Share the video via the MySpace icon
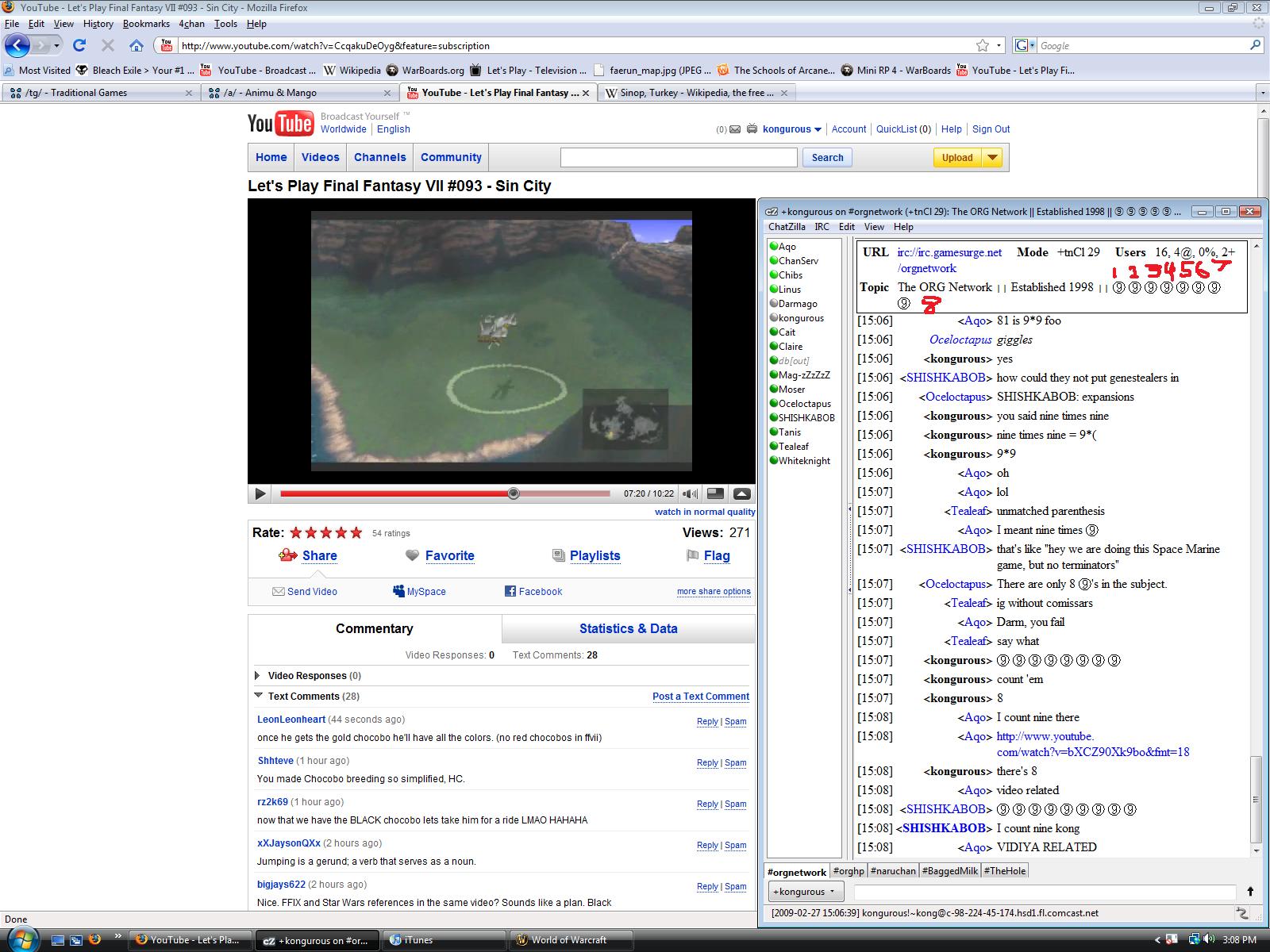The width and height of the screenshot is (1270, 952). 398,591
